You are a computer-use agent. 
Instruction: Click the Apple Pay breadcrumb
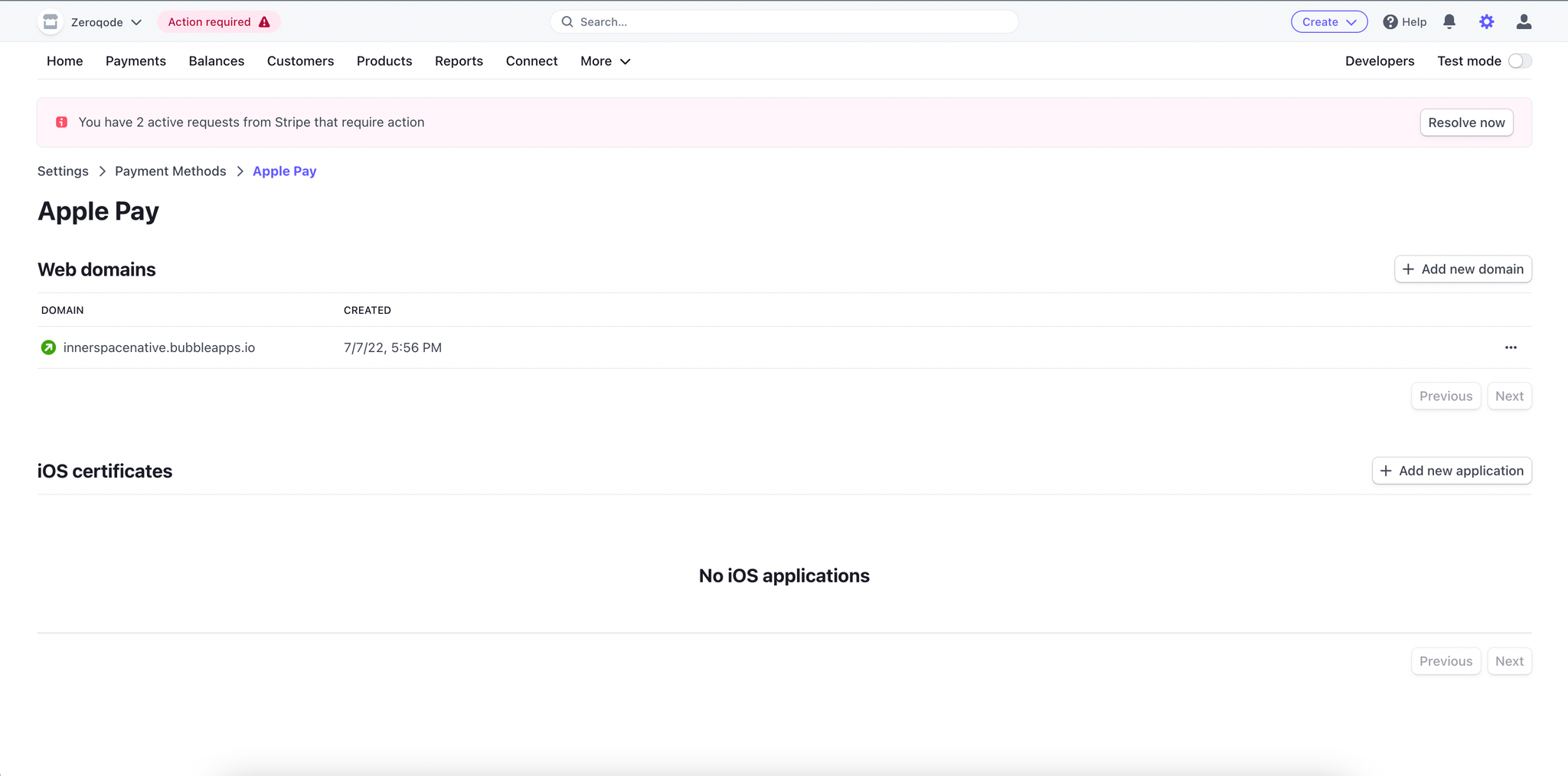pyautogui.click(x=285, y=171)
